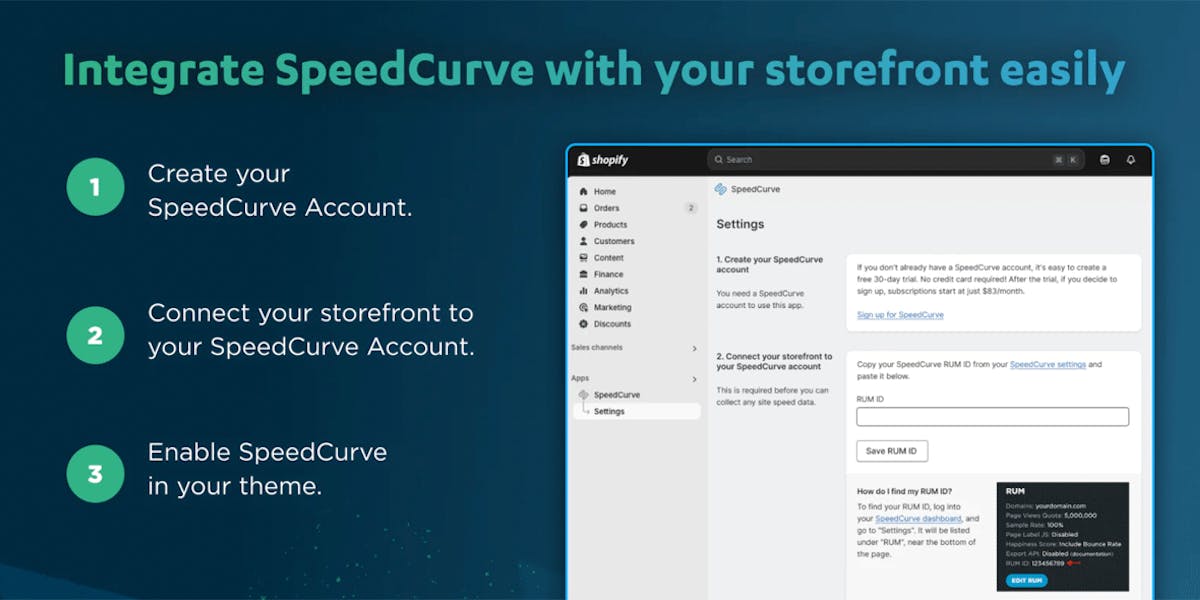Open the notifications bell icon
This screenshot has height=600, width=1200.
click(1131, 160)
